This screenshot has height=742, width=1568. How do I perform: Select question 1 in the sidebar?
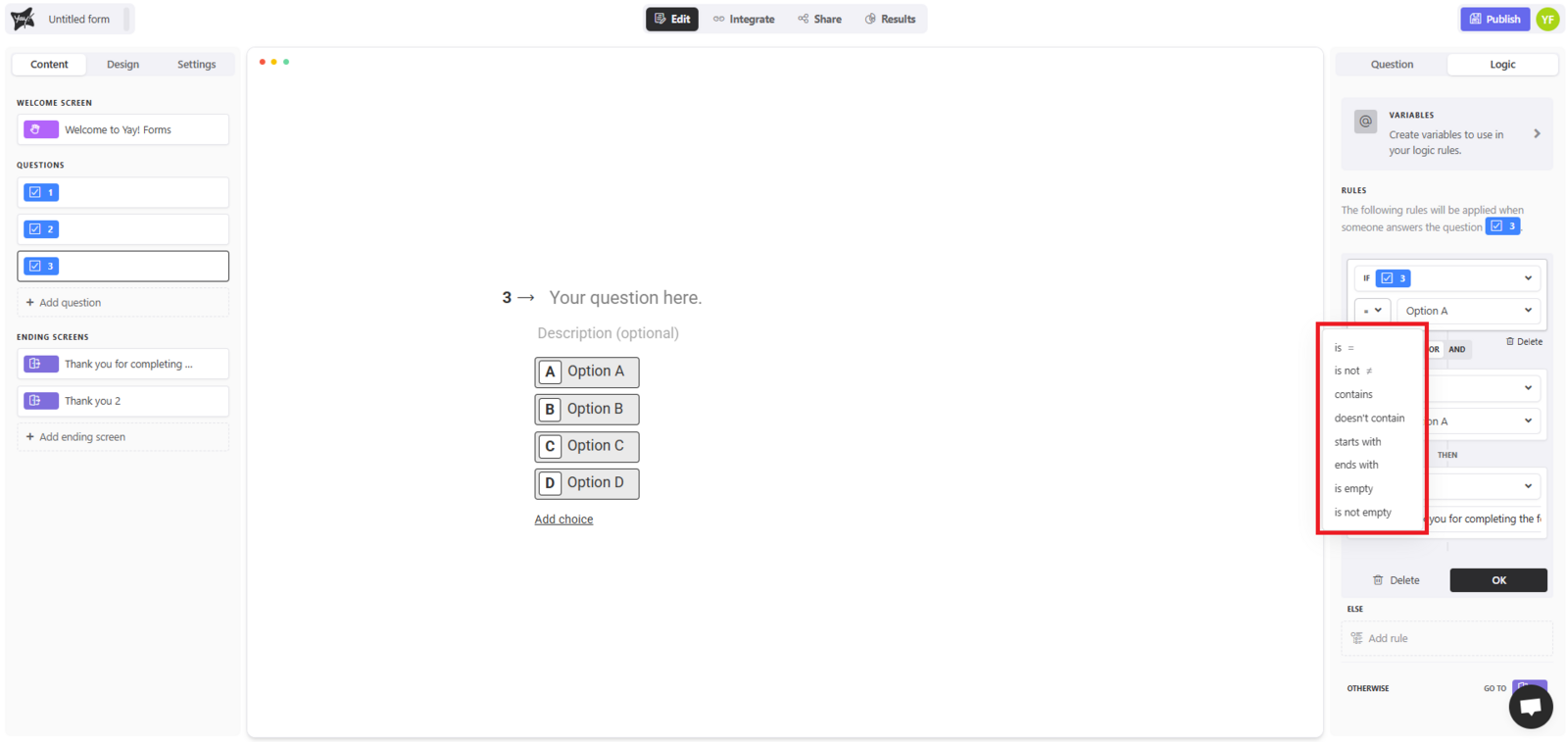click(122, 192)
